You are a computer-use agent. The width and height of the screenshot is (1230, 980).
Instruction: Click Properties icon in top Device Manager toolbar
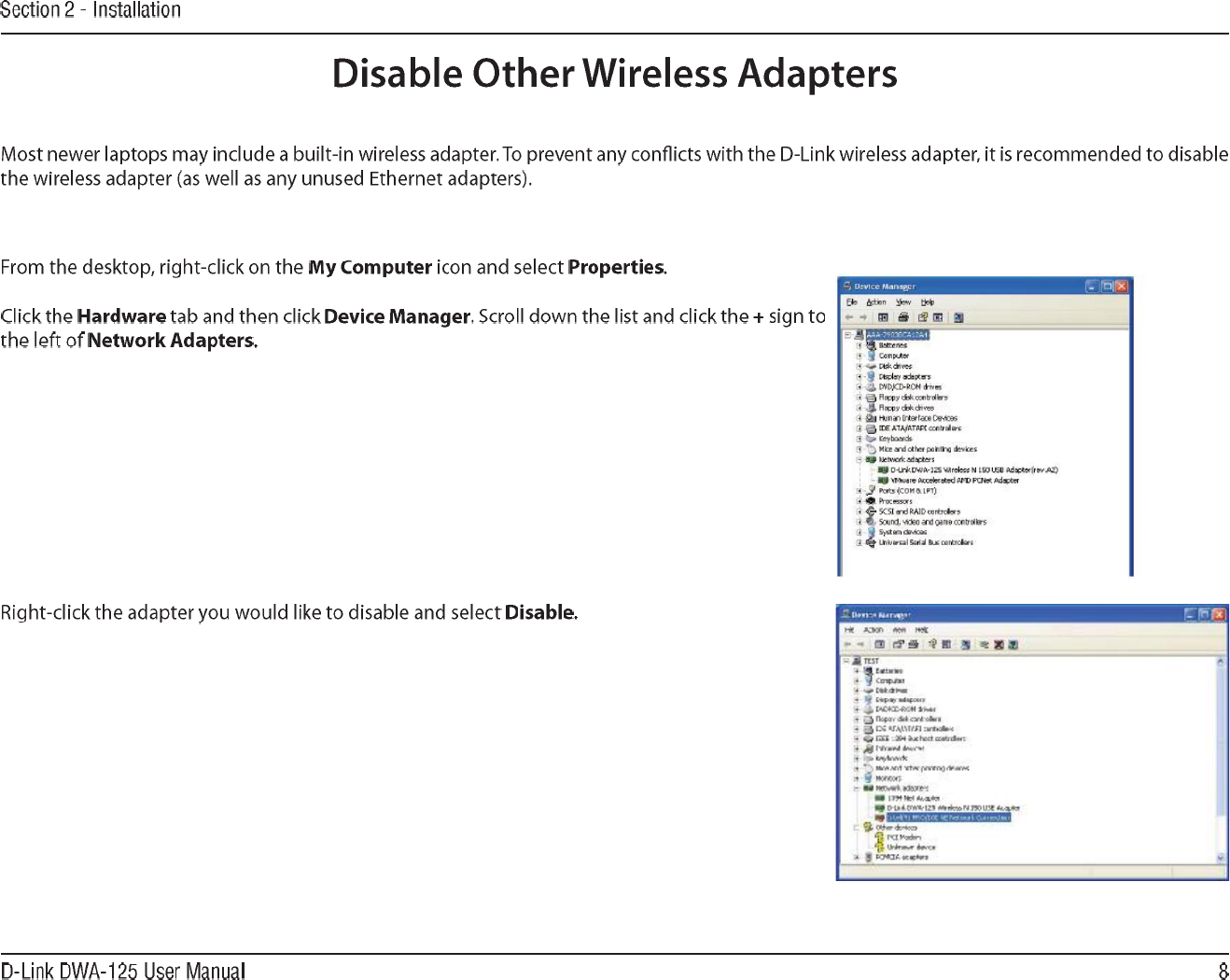923,317
